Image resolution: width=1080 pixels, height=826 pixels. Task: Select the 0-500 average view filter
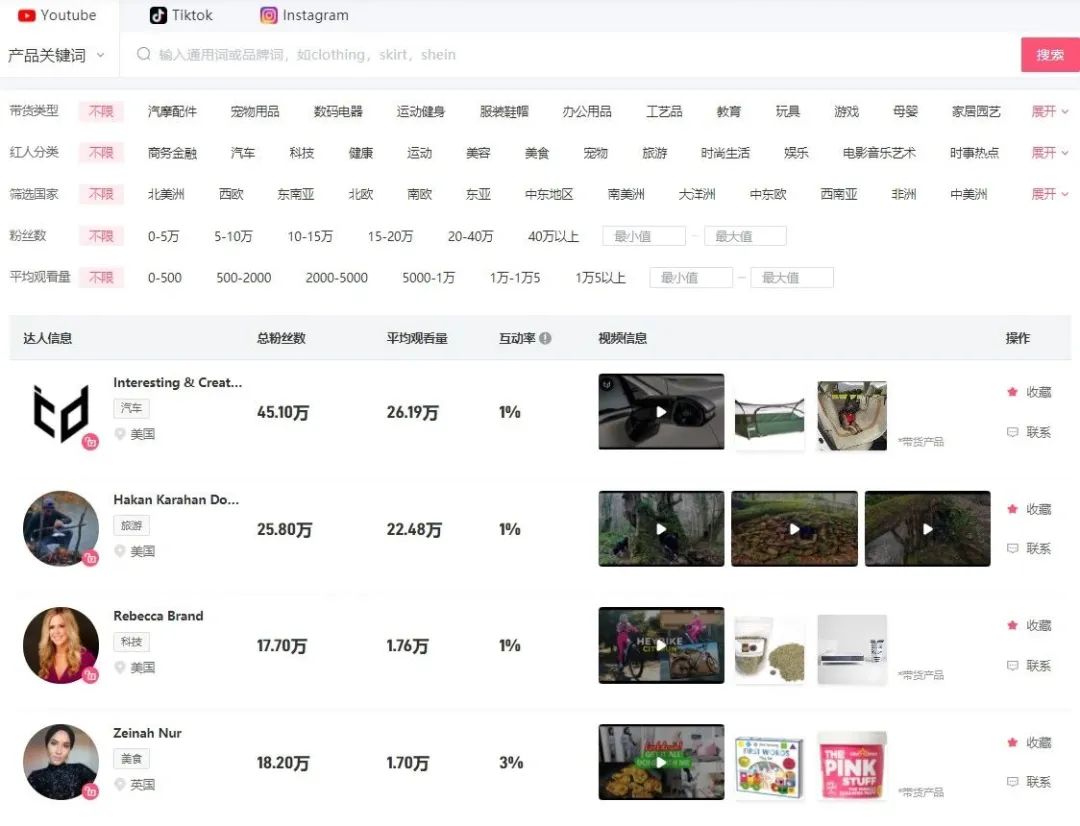(164, 278)
